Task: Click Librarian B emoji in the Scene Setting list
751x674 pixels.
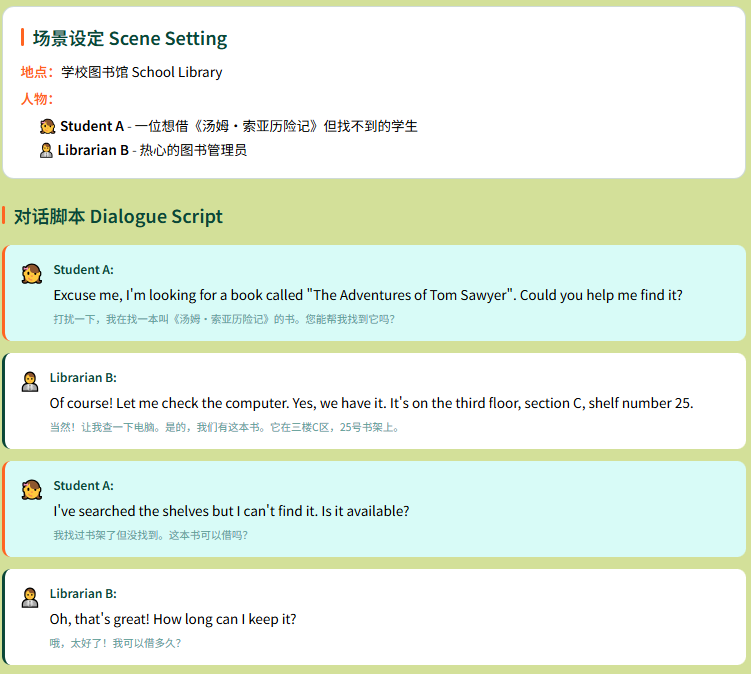Action: 46,150
